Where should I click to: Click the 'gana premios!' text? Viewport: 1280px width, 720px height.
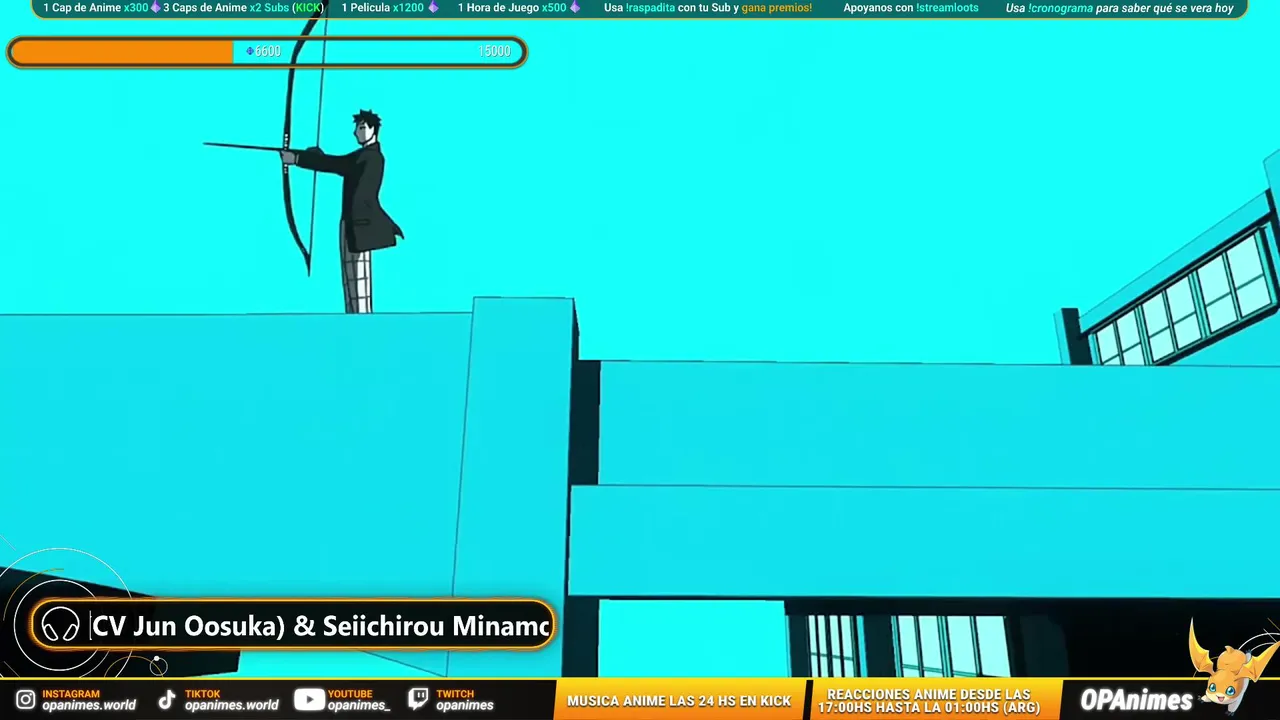pyautogui.click(x=777, y=8)
